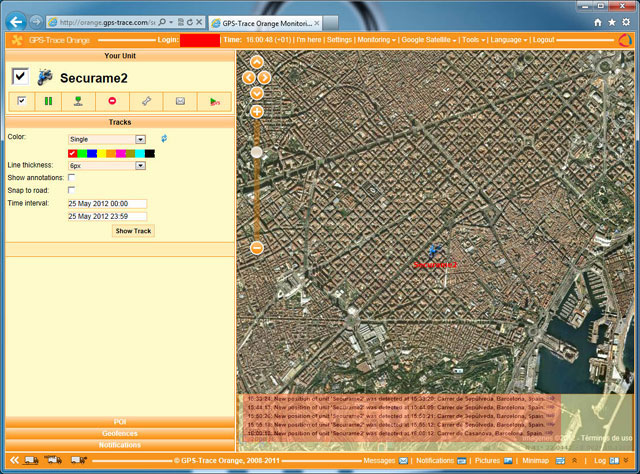The height and width of the screenshot is (474, 640).
Task: Pan the map left with arrow button
Action: pos(249,78)
